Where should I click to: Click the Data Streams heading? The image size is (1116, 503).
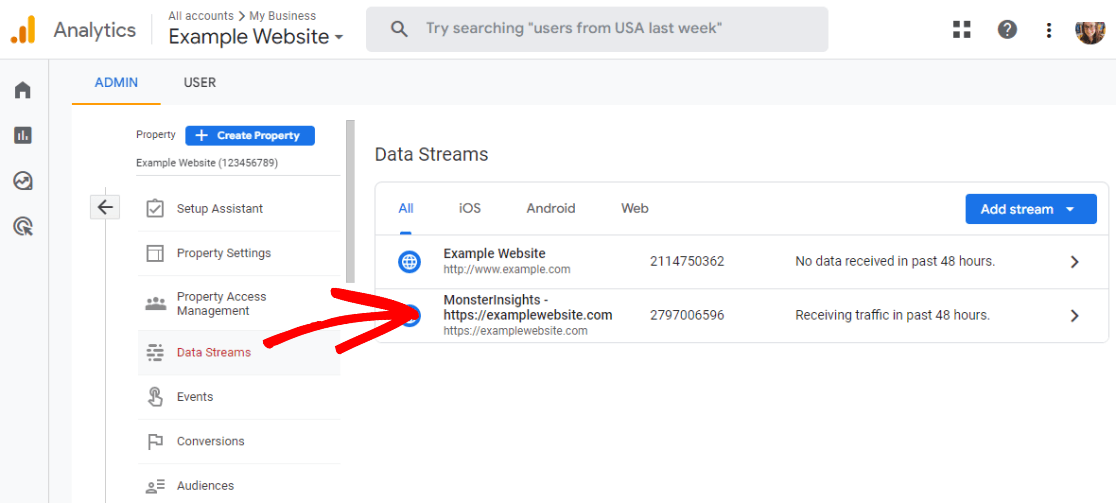(431, 154)
